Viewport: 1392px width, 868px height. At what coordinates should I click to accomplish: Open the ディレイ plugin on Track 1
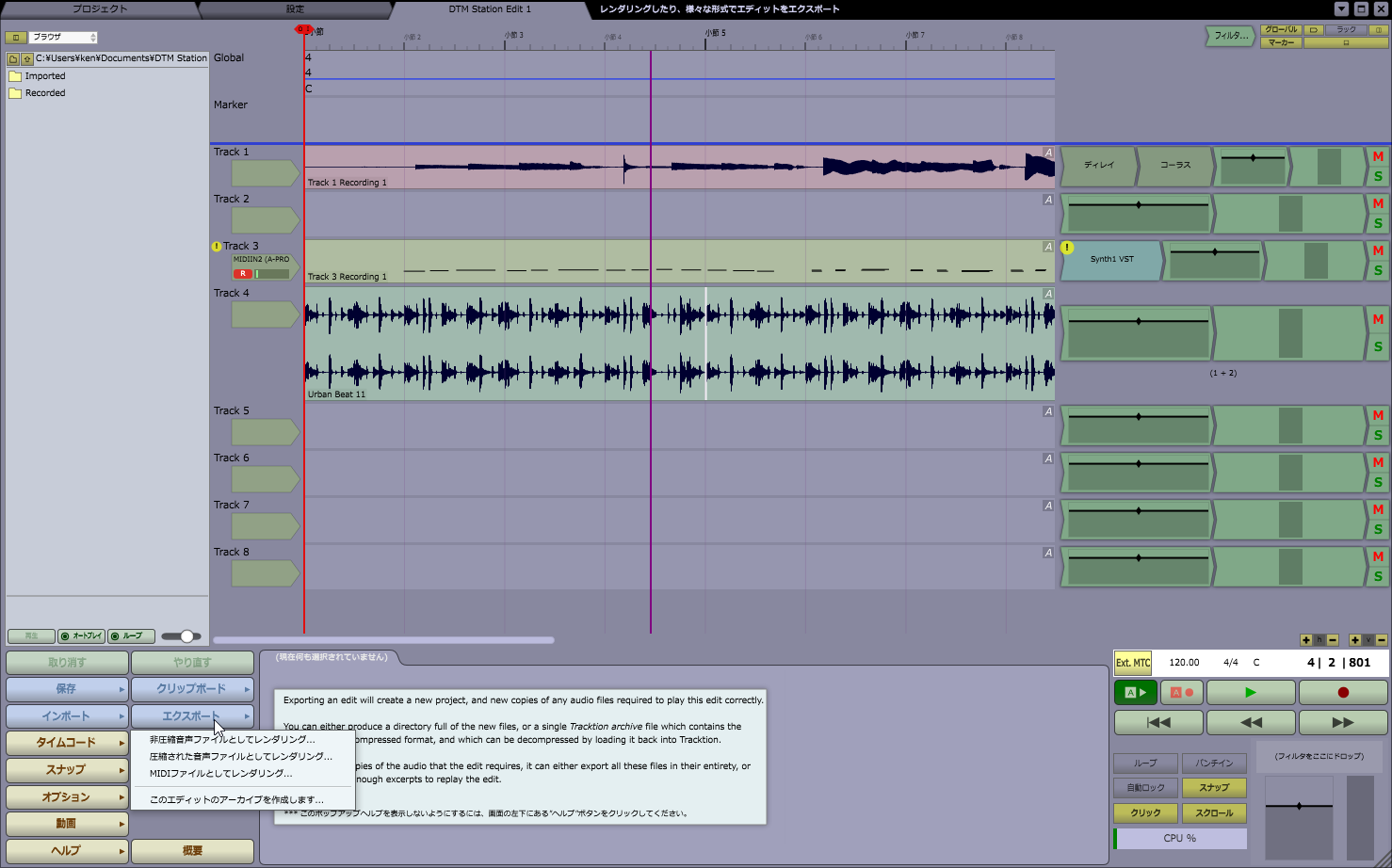1098,166
